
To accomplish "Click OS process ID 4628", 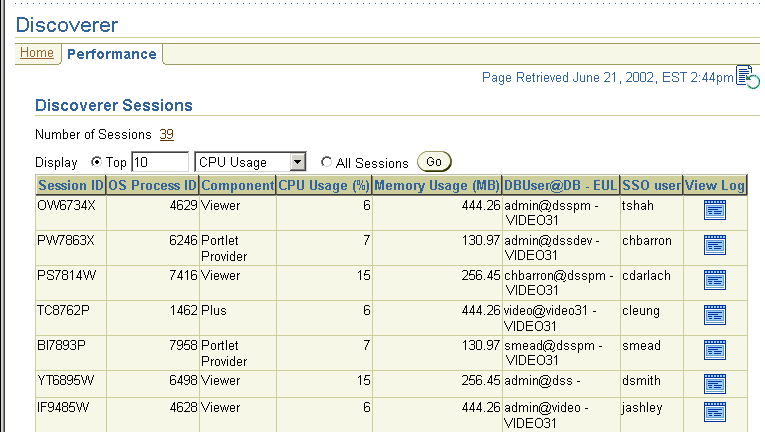I will click(x=183, y=407).
